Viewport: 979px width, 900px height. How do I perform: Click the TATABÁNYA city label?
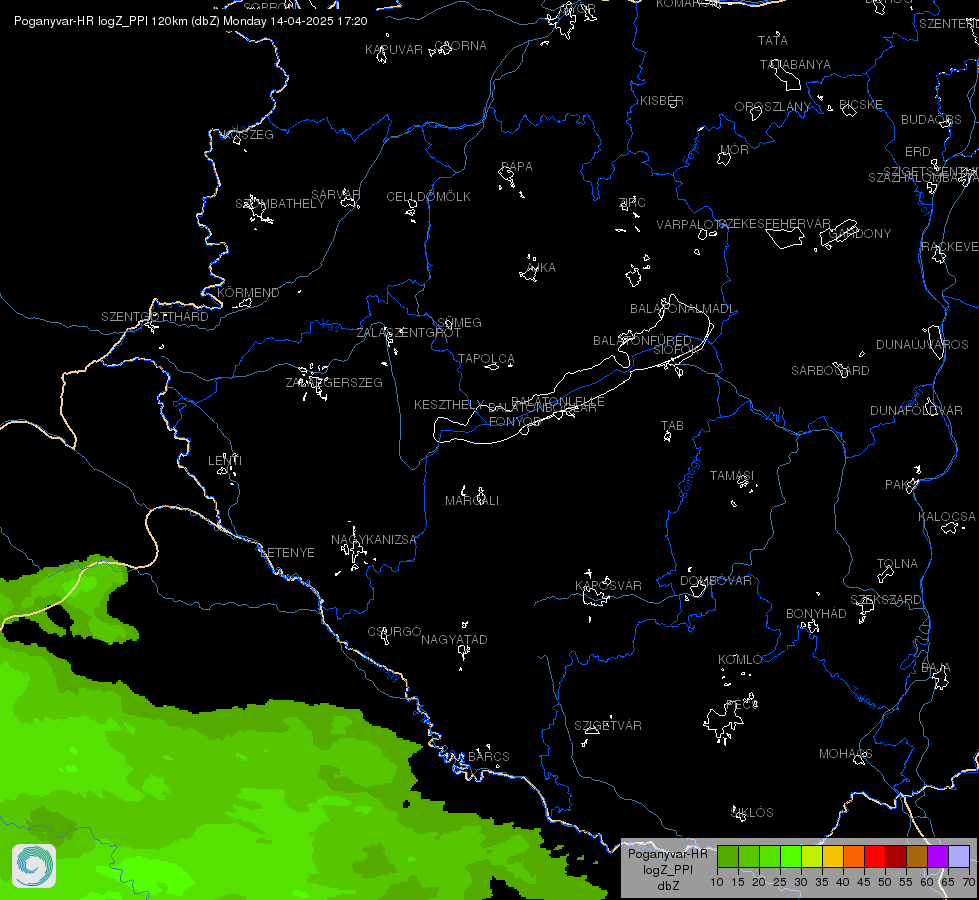pos(795,65)
